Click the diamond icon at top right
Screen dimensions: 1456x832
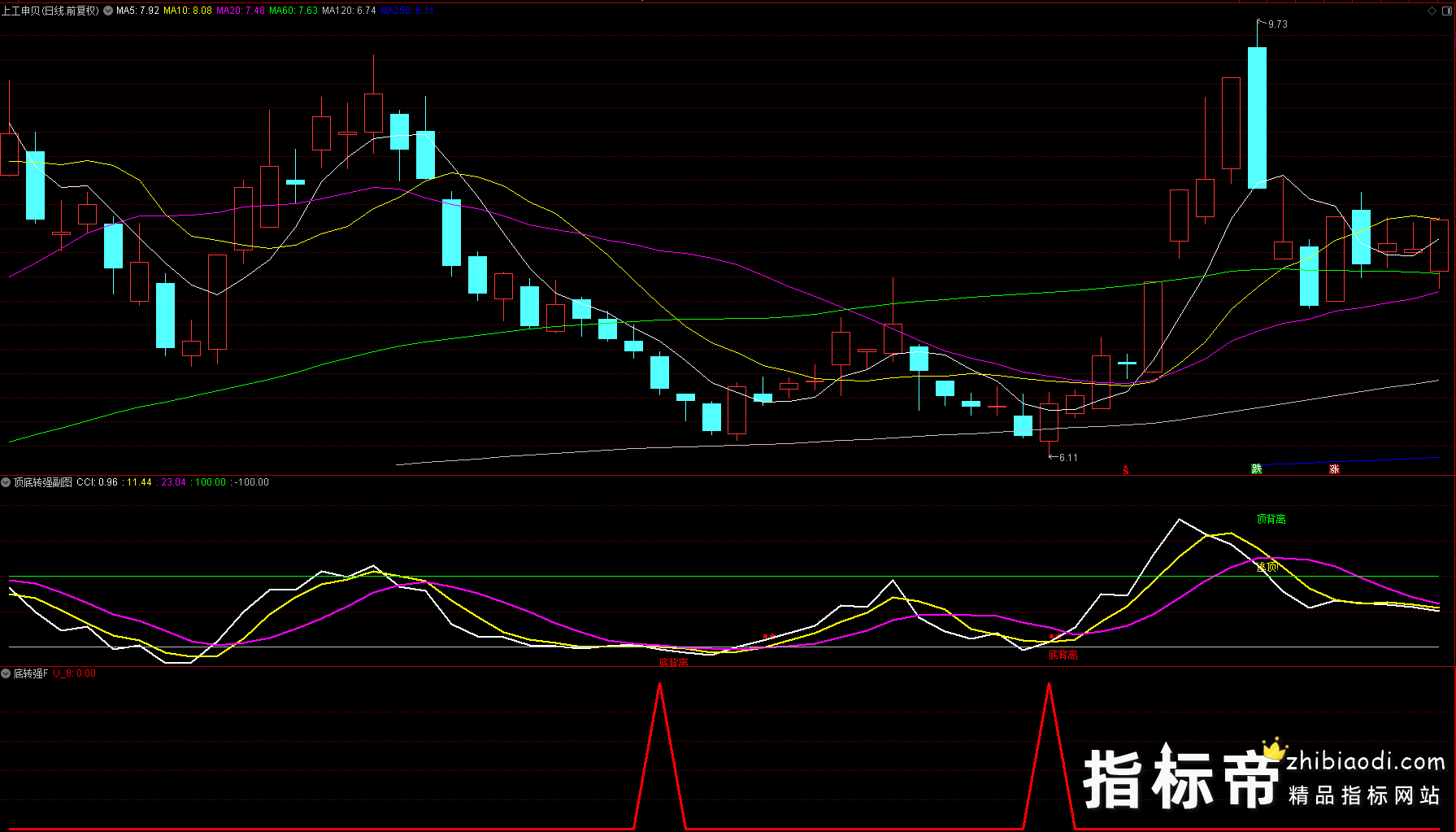coord(1432,11)
